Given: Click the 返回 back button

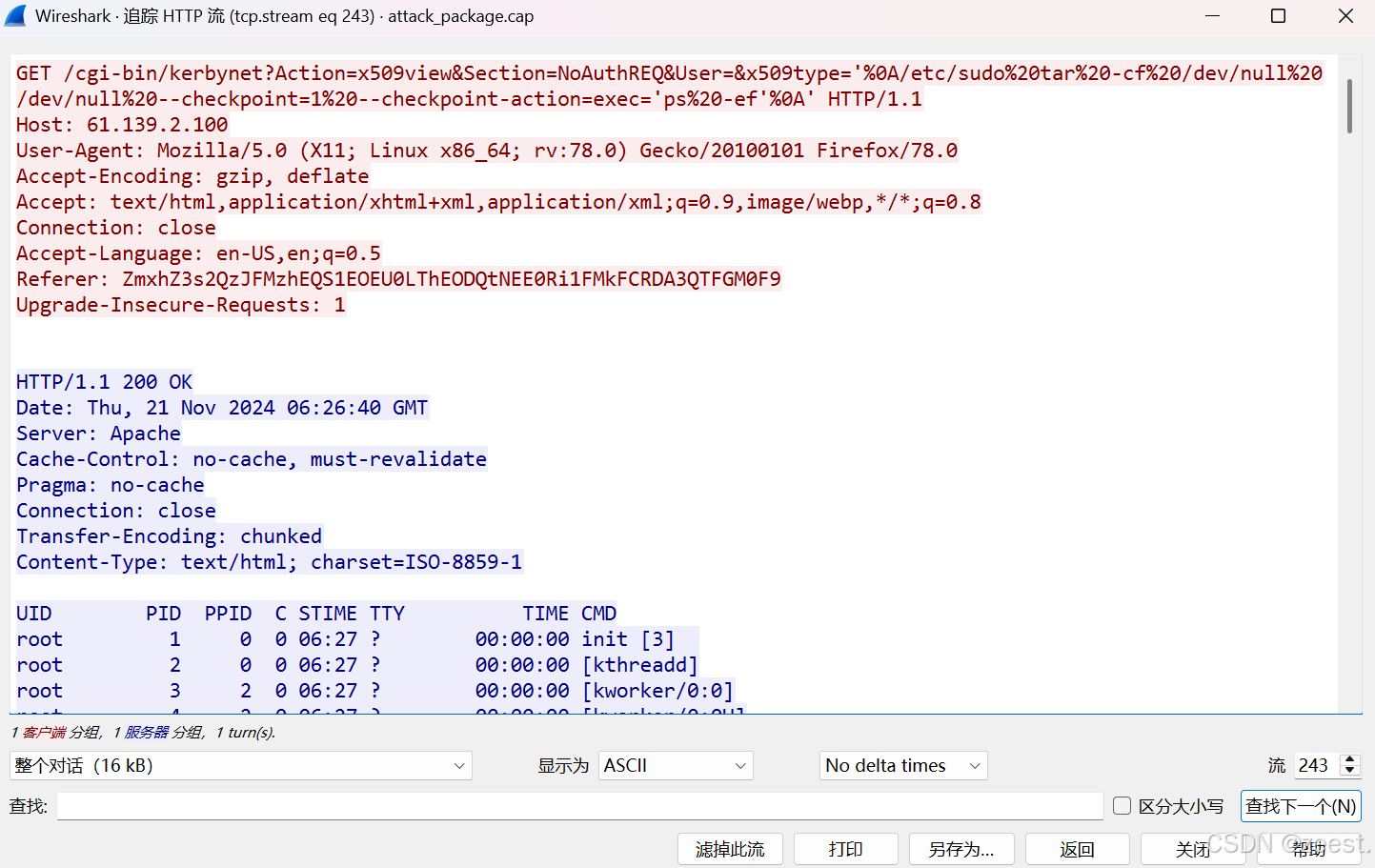Looking at the screenshot, I should [1078, 849].
